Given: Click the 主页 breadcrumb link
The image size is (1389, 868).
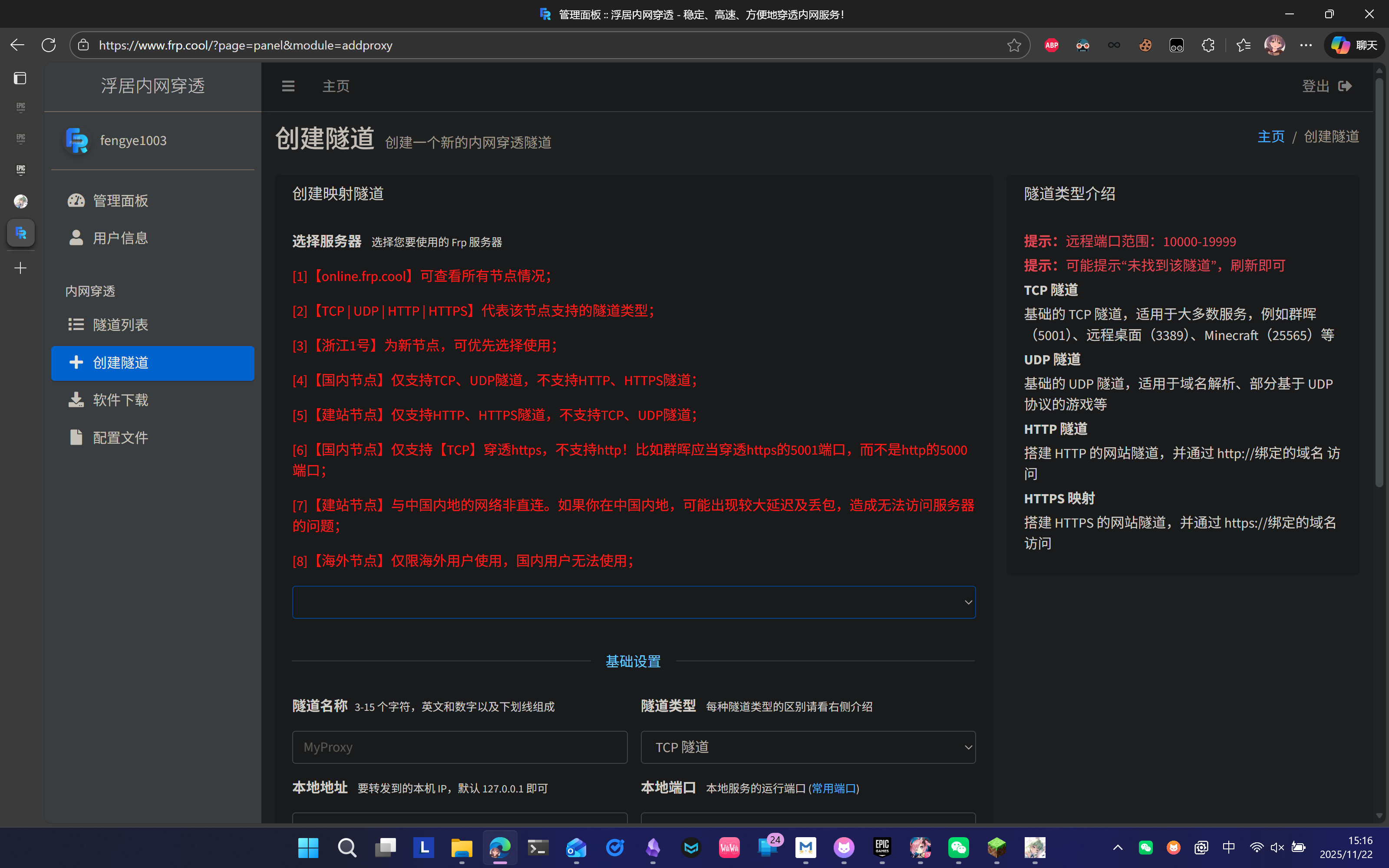Looking at the screenshot, I should pos(1271,137).
